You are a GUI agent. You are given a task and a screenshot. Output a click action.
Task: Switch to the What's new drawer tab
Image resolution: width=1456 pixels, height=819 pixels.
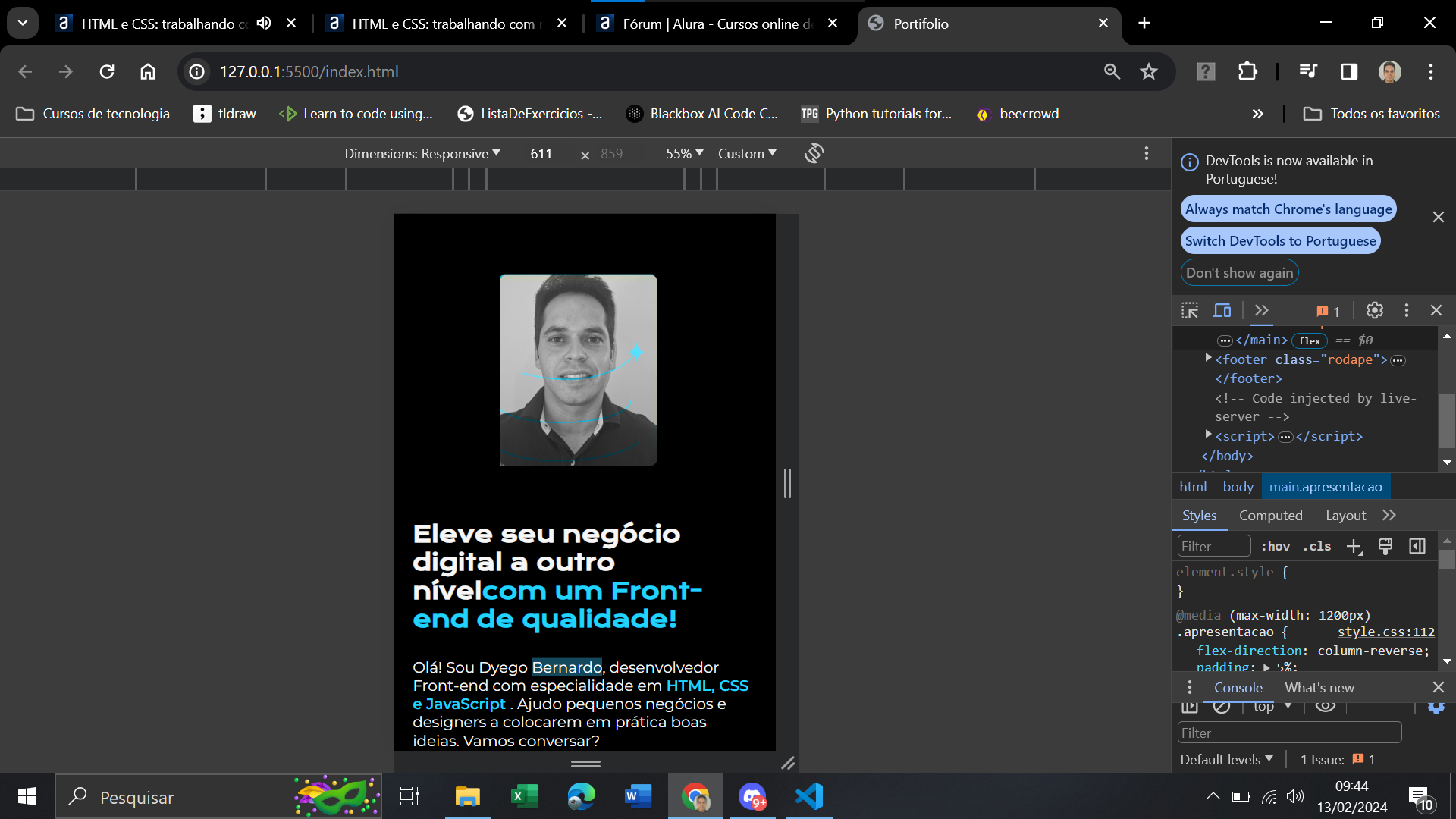point(1319,688)
